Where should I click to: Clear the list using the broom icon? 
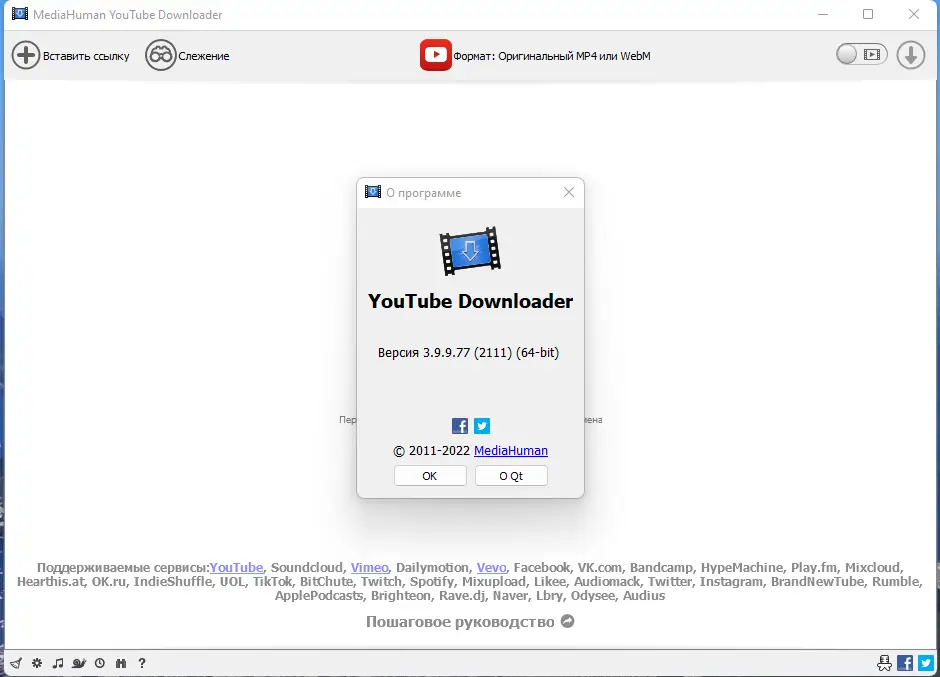pyautogui.click(x=15, y=663)
